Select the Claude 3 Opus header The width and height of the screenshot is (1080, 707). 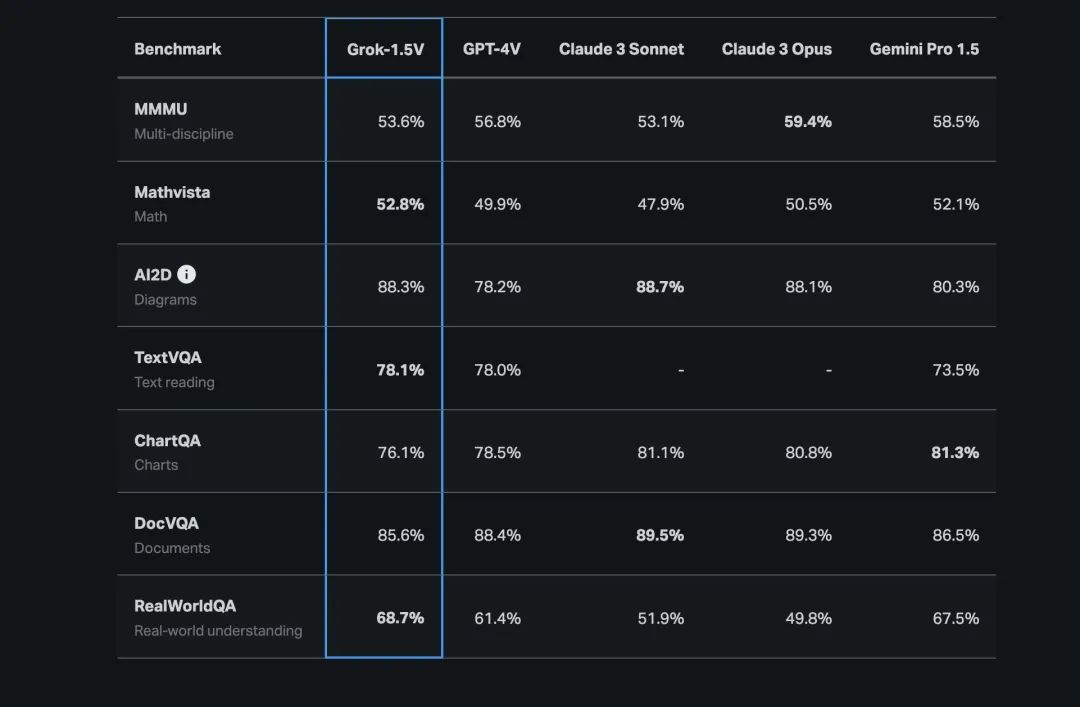[x=776, y=49]
